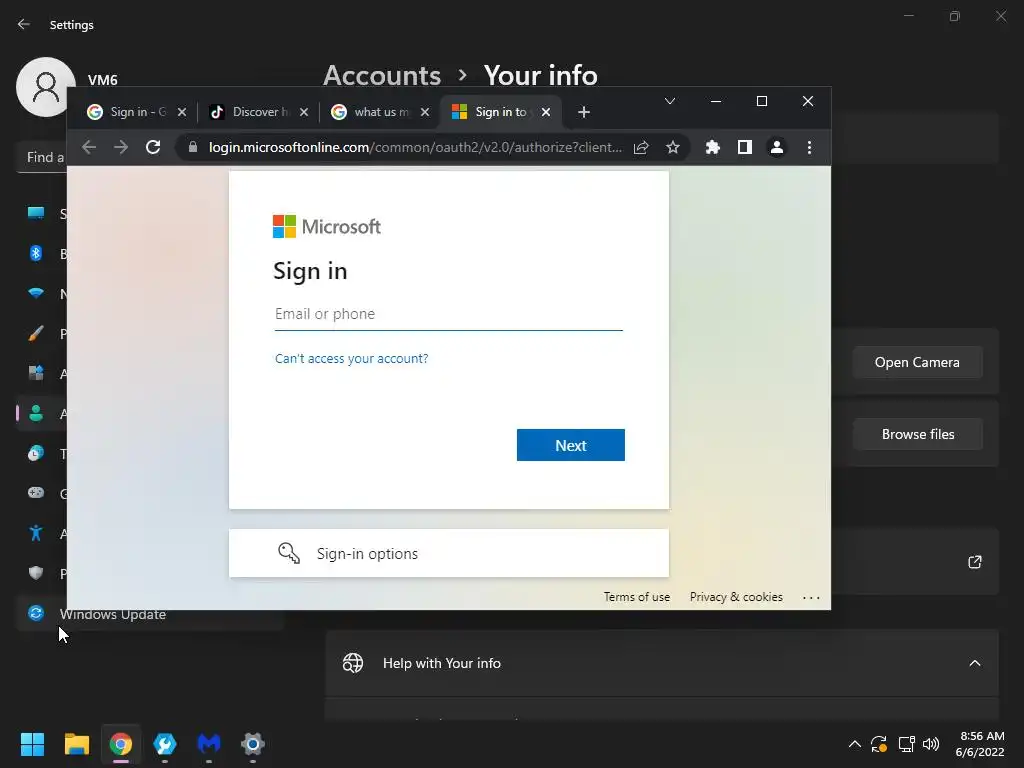Select the System icon in Settings sidebar
Image resolution: width=1024 pixels, height=768 pixels.
tap(36, 213)
